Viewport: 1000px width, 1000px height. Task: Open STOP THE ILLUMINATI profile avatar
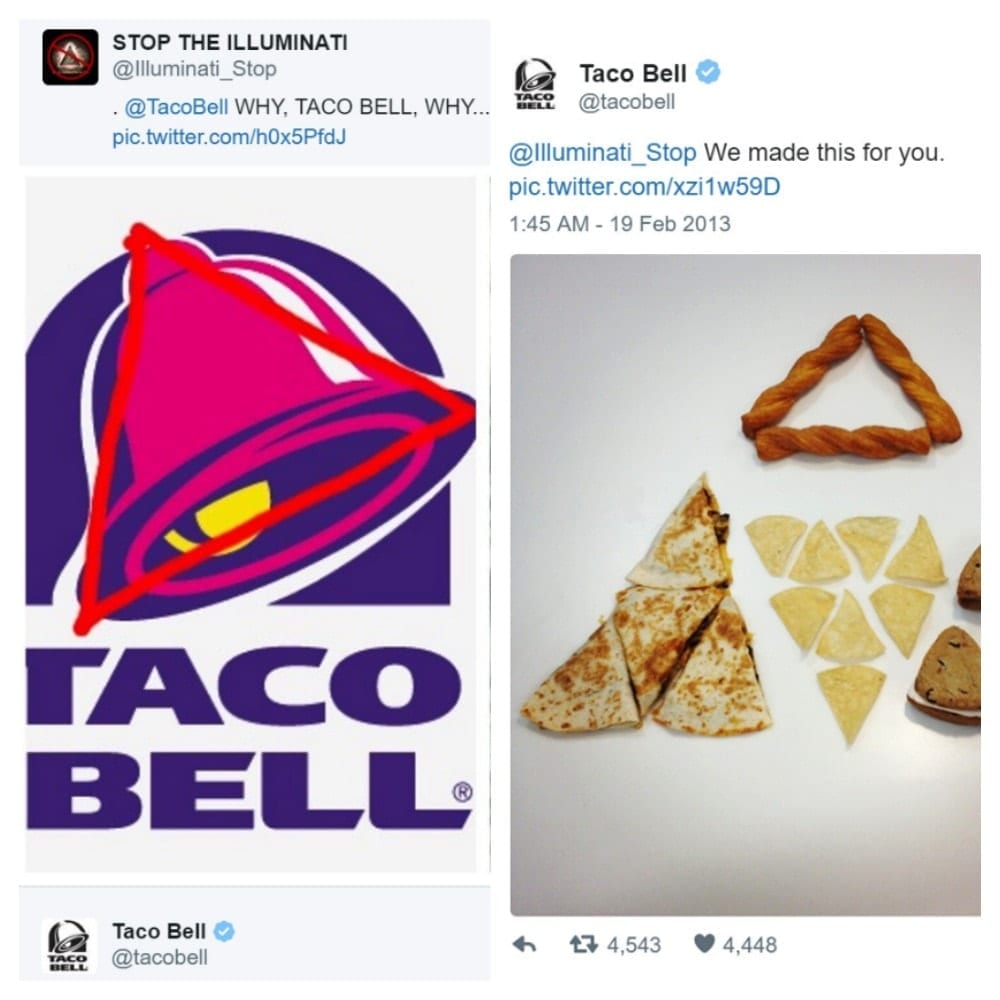pos(70,57)
